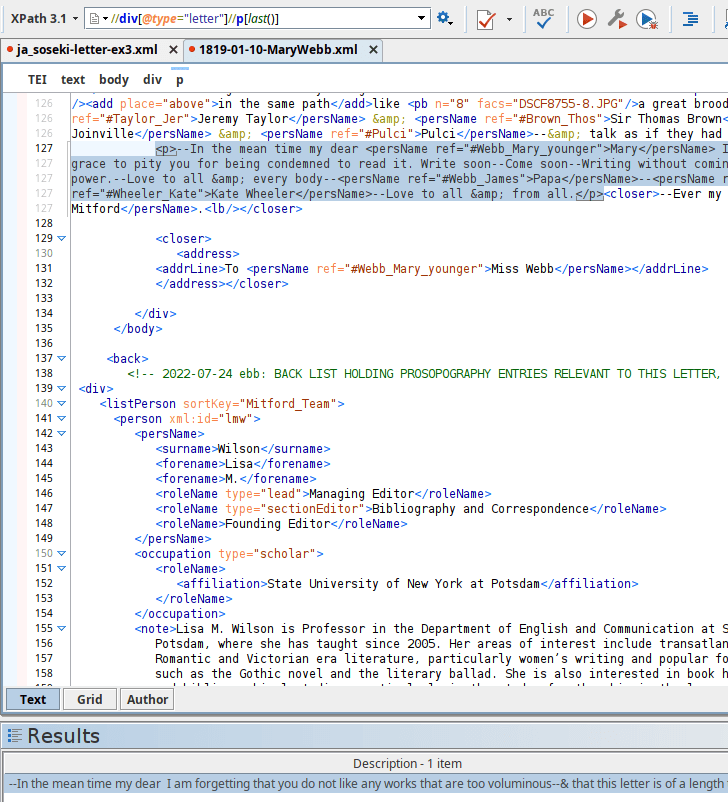Open the Results panel list icon
Screen dimensions: 728x802
tap(15, 736)
